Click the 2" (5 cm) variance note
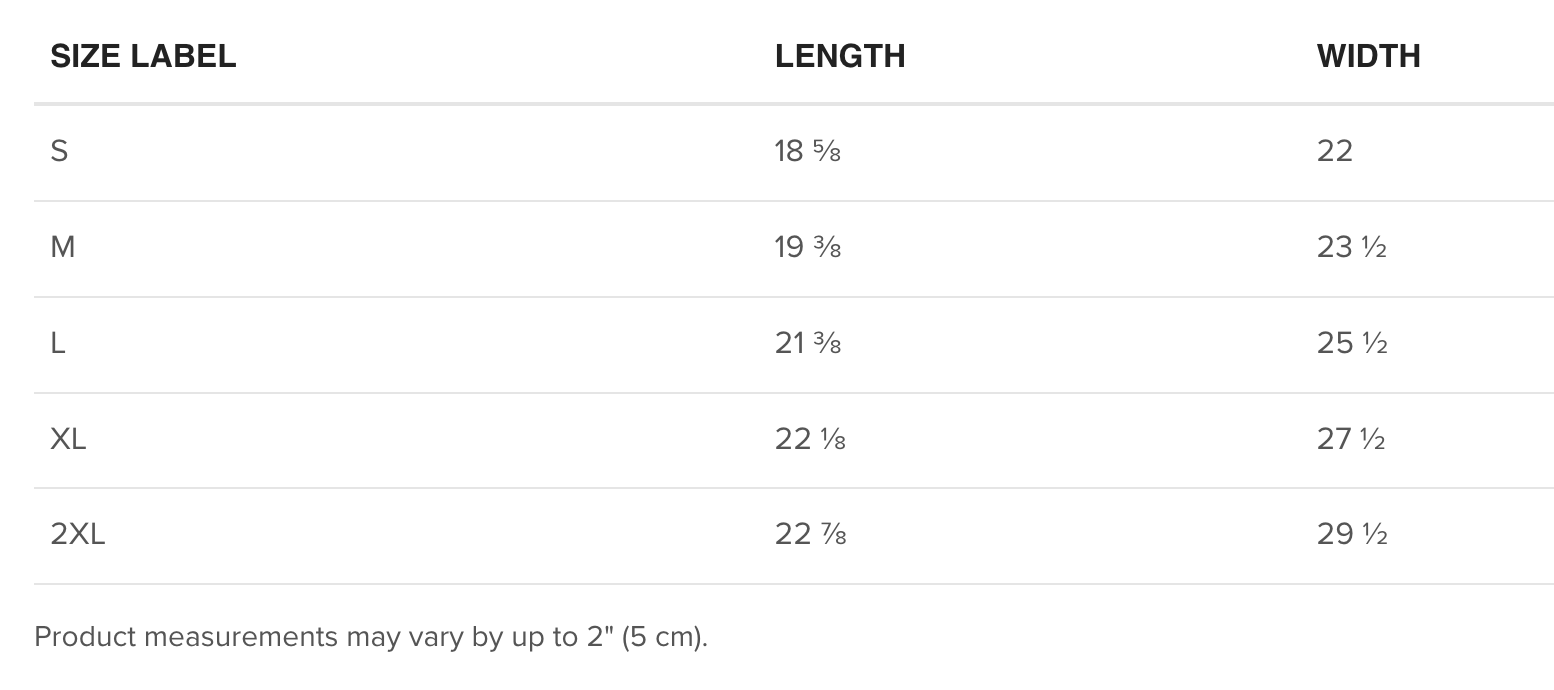Viewport: 1554px width, 690px height. pos(645,637)
